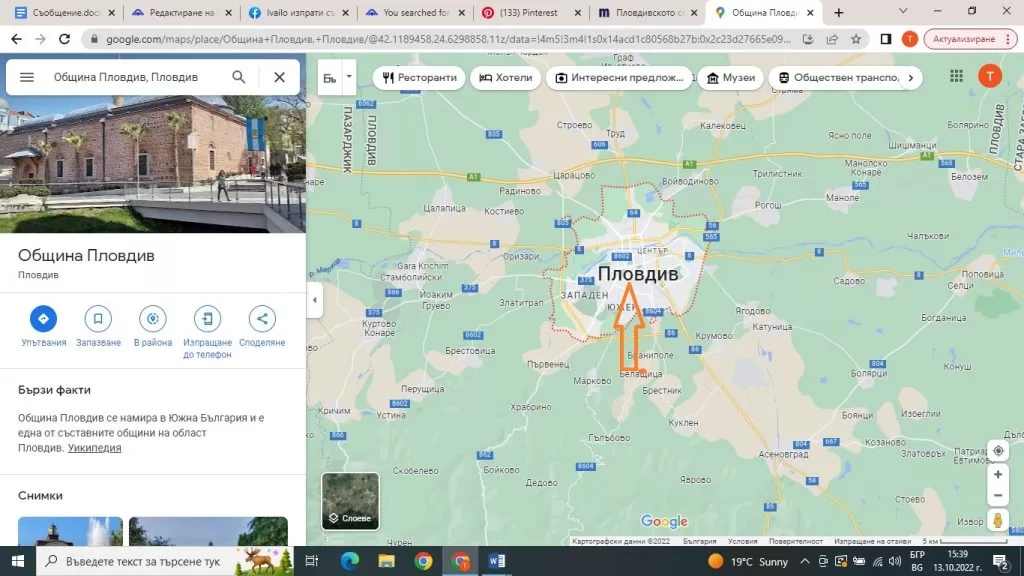Open File Explorer from taskbar
1024x576 pixels.
[386, 561]
